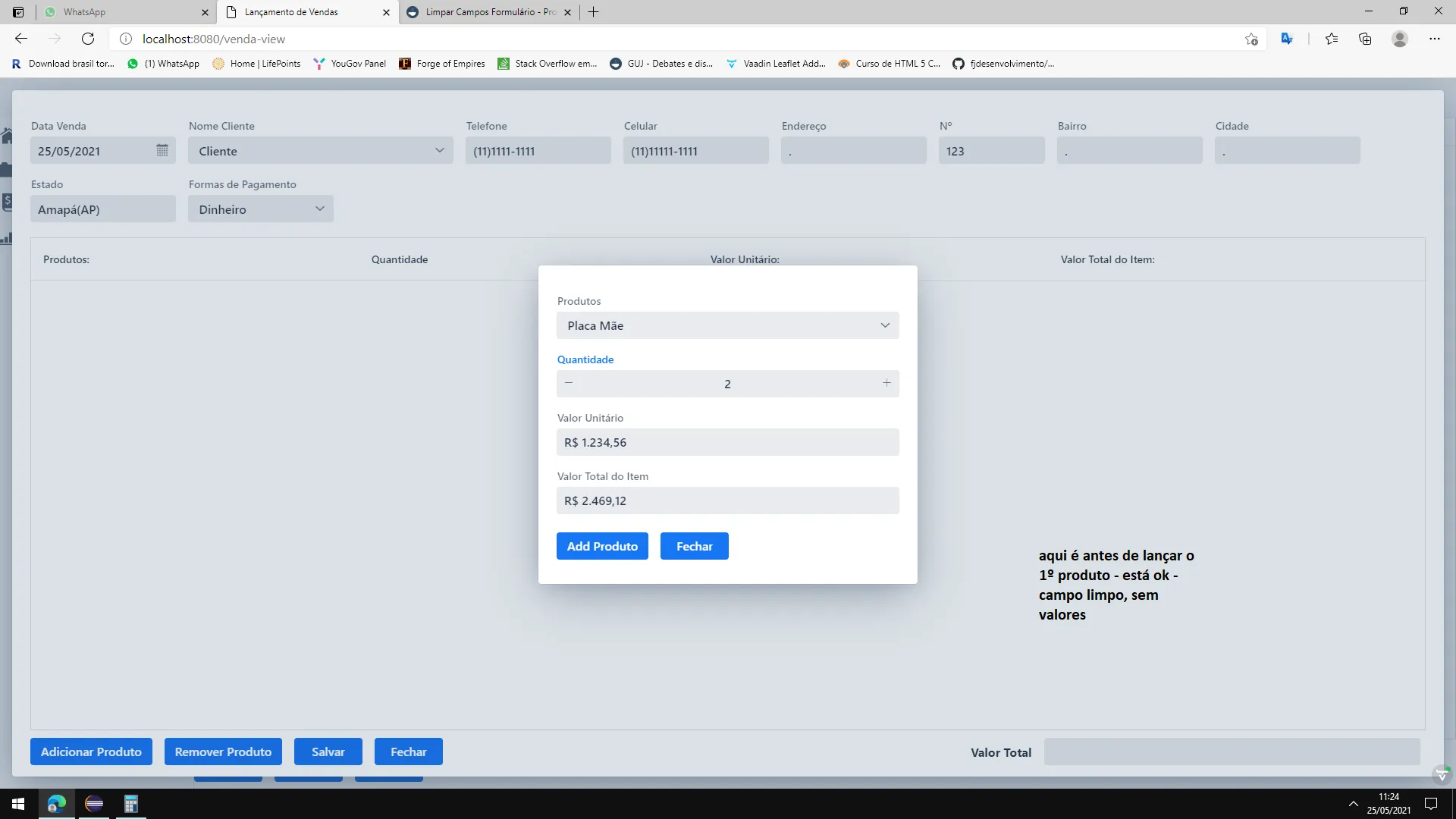Click the translate page icon
The width and height of the screenshot is (1456, 819).
tap(1287, 39)
